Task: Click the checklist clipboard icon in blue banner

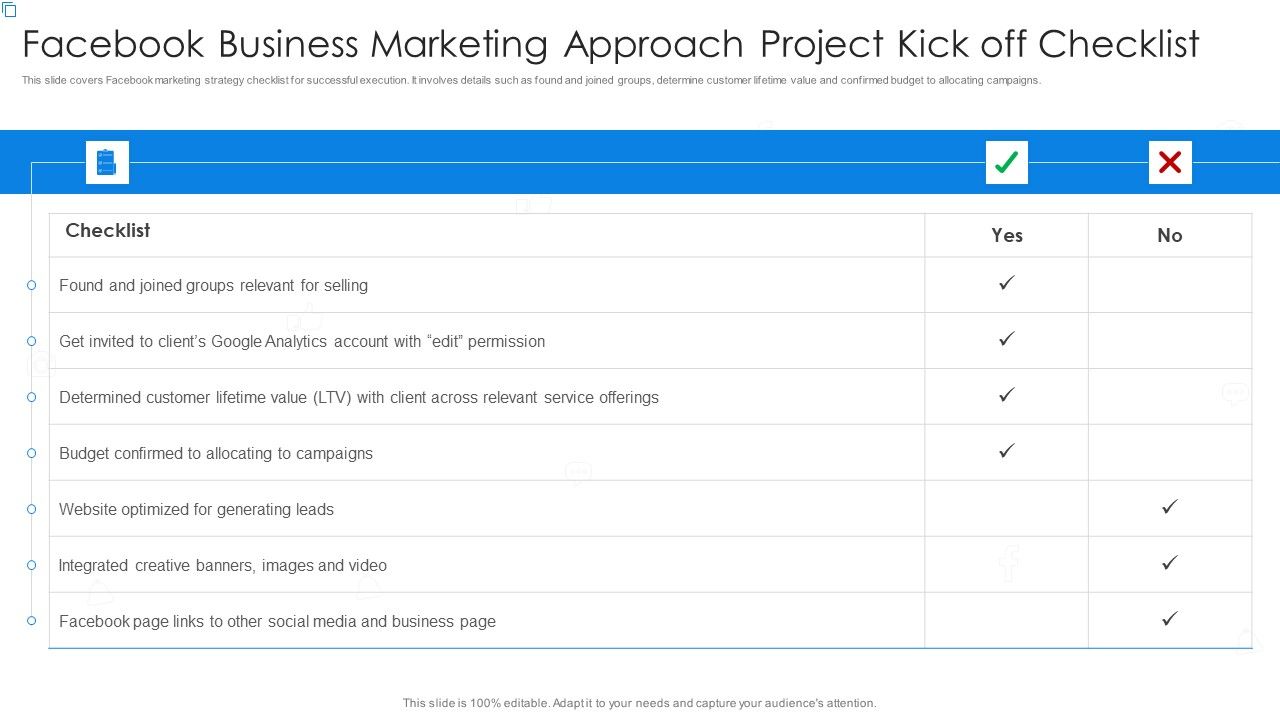Action: pyautogui.click(x=107, y=163)
